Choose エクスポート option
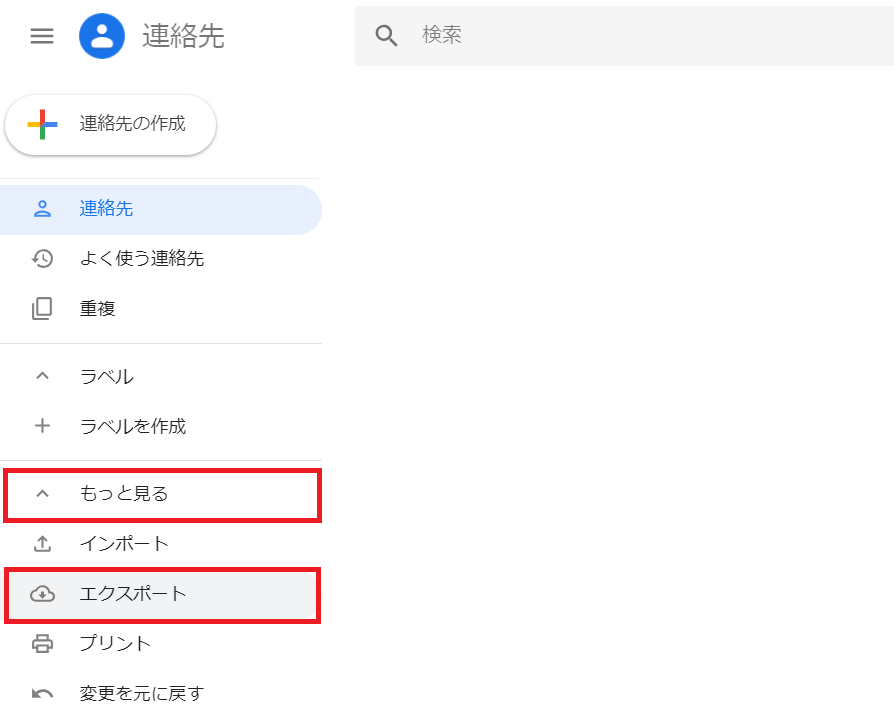Screen dimensions: 894x723 (162, 595)
